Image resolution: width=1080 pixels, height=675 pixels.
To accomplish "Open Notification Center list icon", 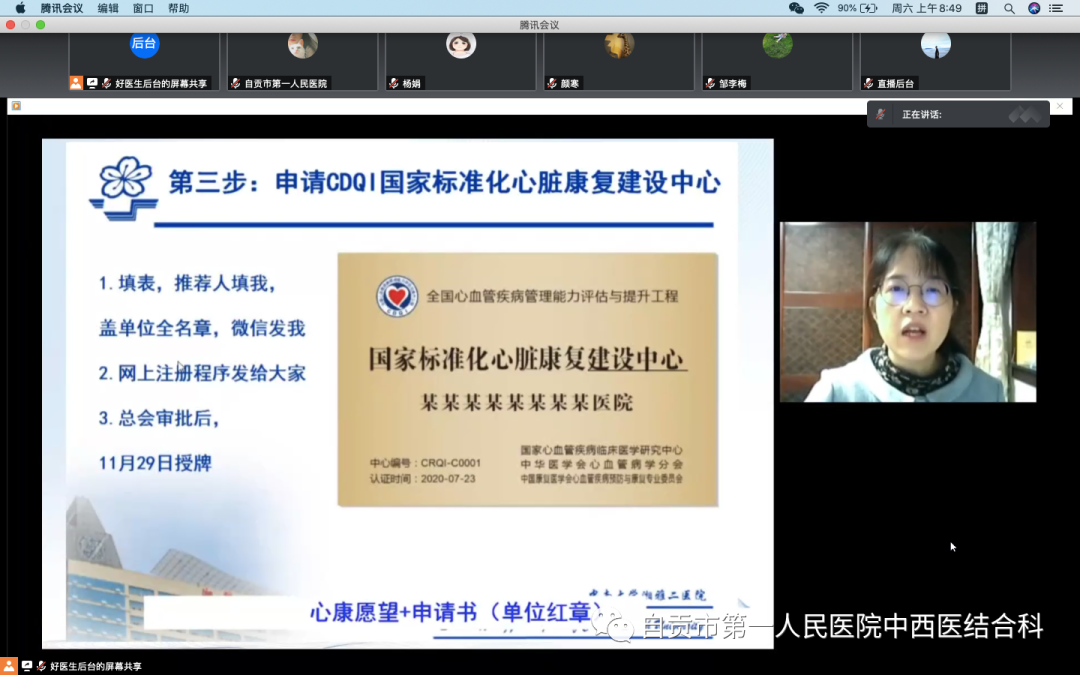I will pyautogui.click(x=1057, y=8).
